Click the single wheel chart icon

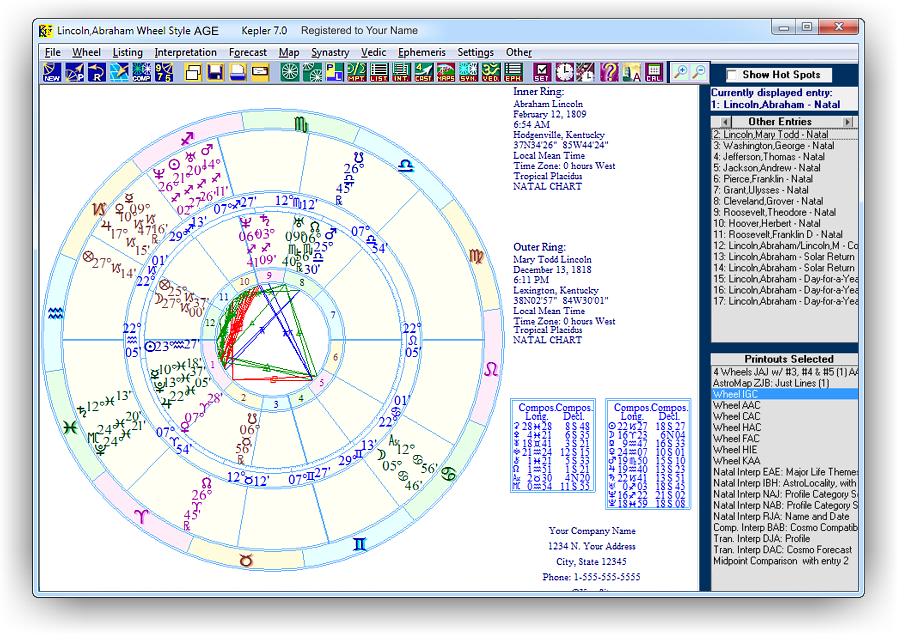pyautogui.click(x=289, y=73)
